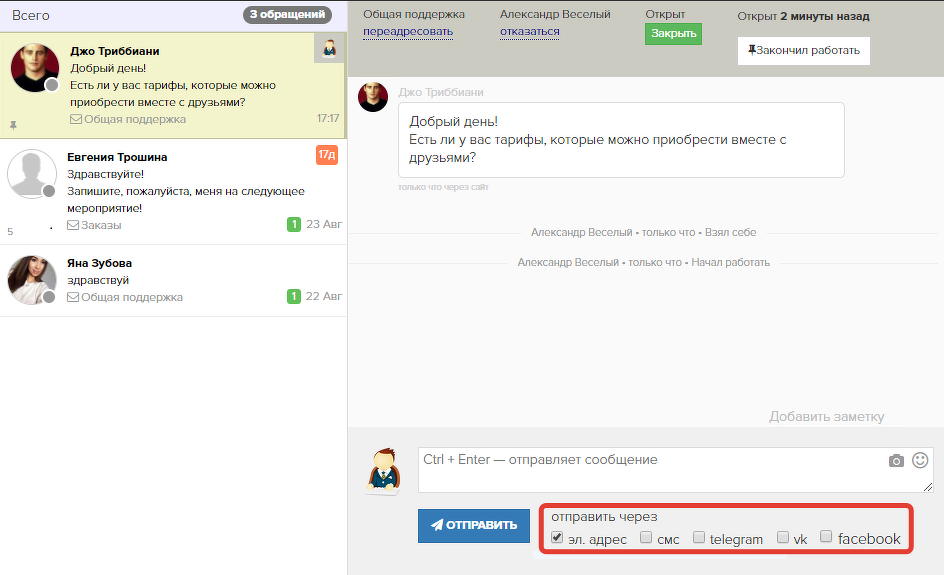Image resolution: width=944 pixels, height=575 pixels.
Task: Click Евгения Трошина's placeholder avatar
Action: click(32, 174)
